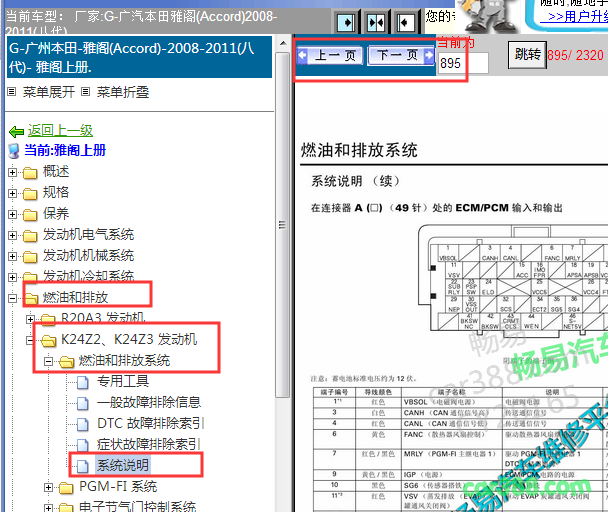Click the sidebar scrollbar up arrow
608x512 pixels.
tap(283, 43)
